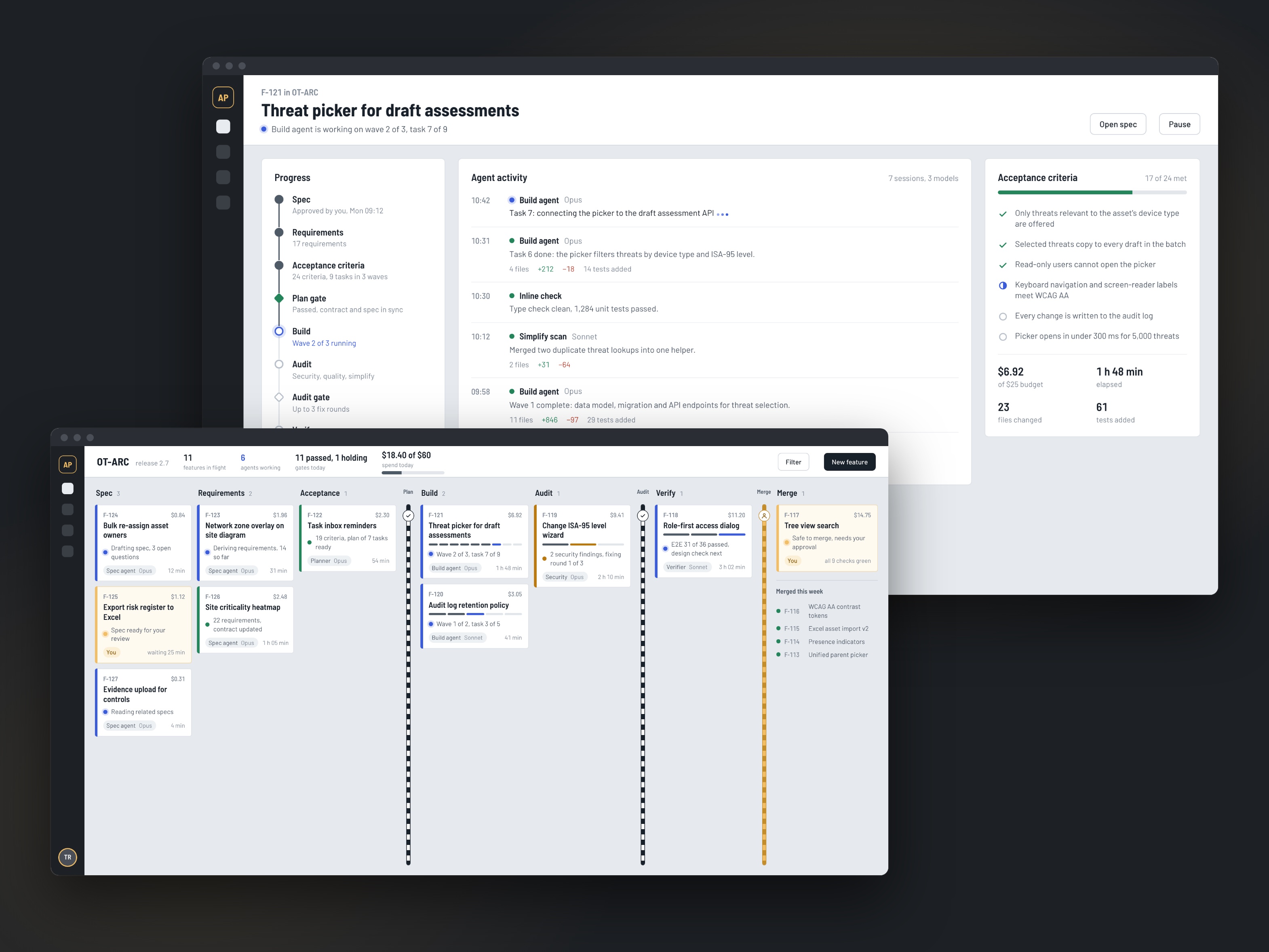Screen dimensions: 1269x952
Task: Click the half-filled WCAG AA criterion icon
Action: click(x=1003, y=285)
